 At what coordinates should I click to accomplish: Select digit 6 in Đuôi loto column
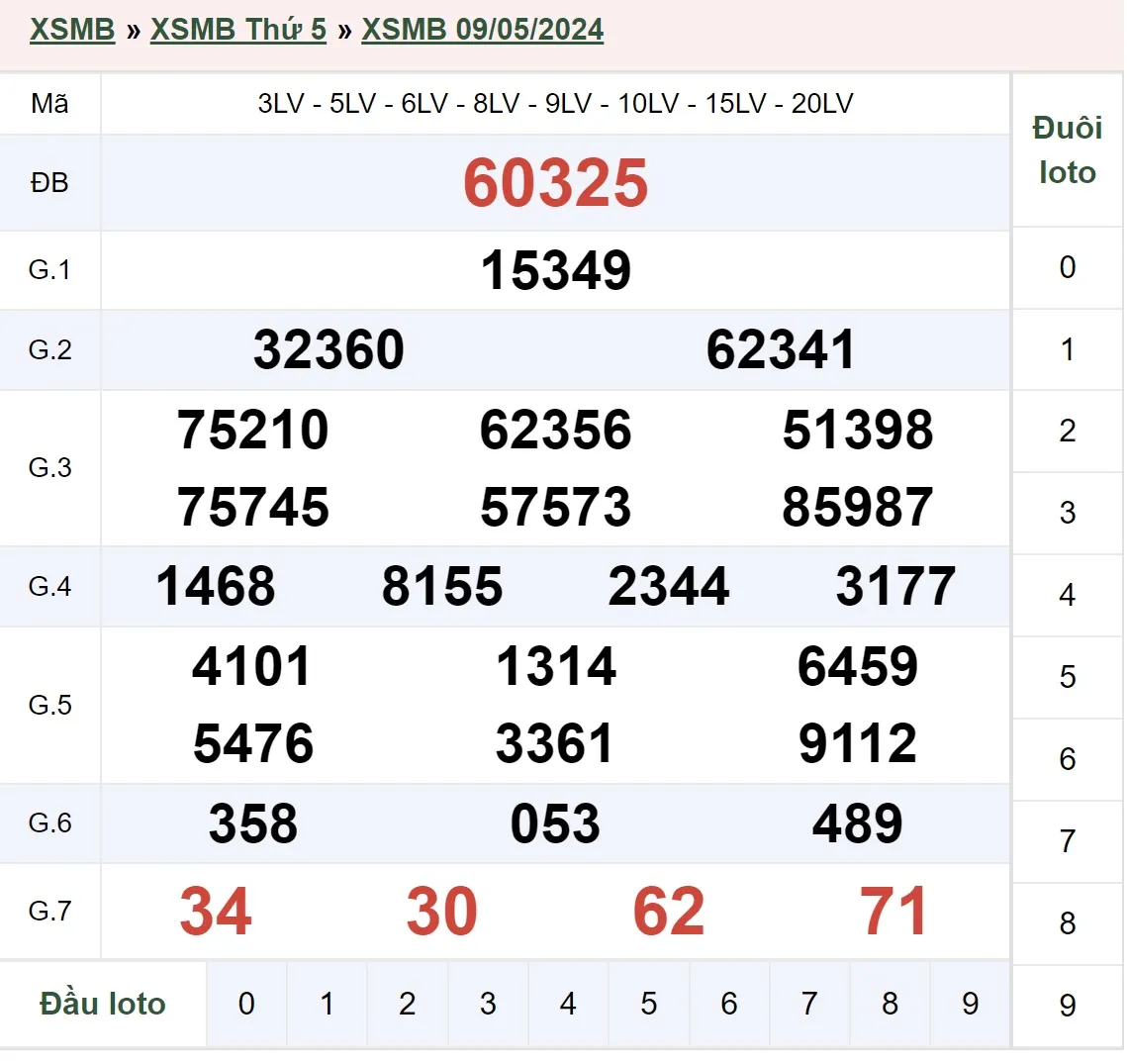coord(1067,759)
